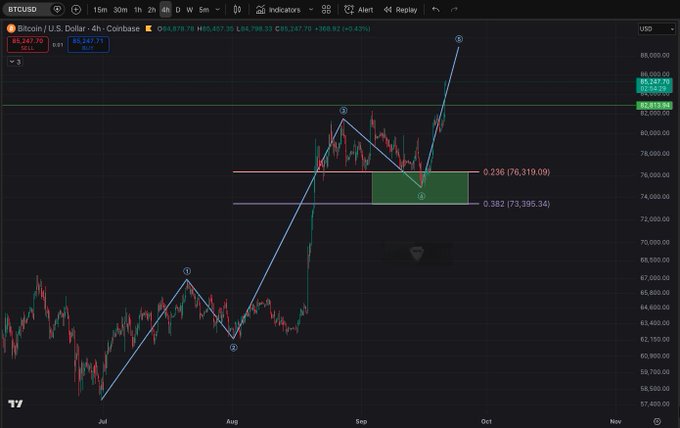Open the indicator templates grid icon
The height and width of the screenshot is (428, 680).
327,10
